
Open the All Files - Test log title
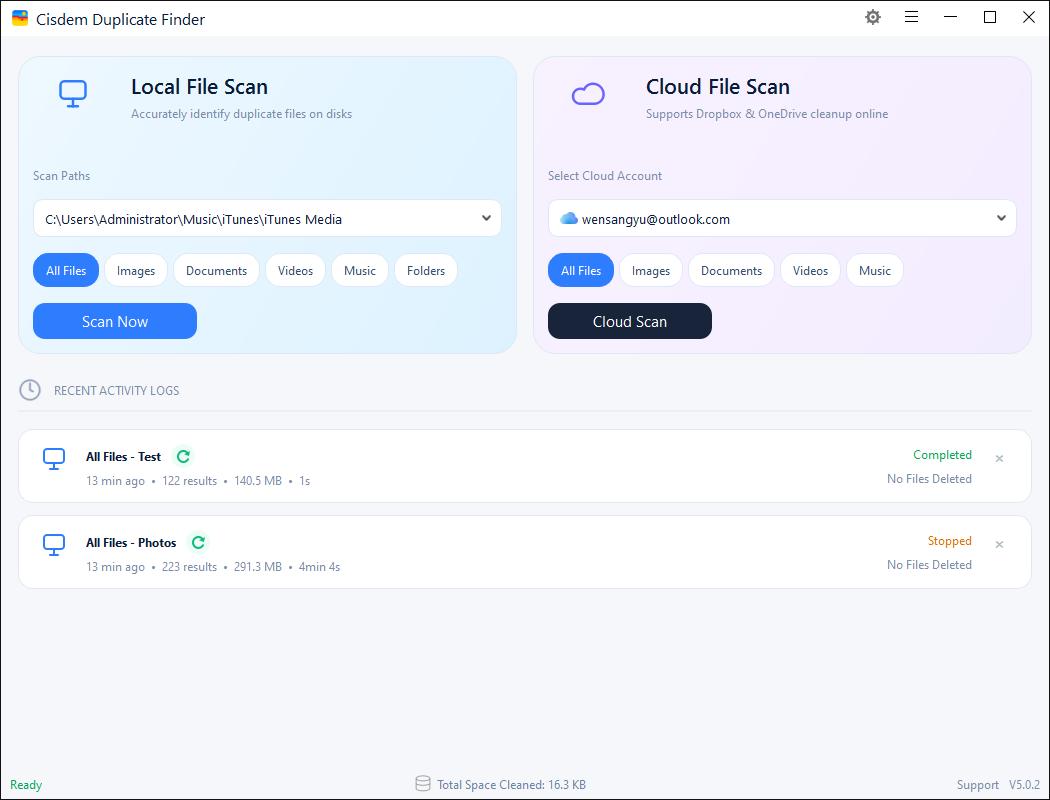pos(123,457)
